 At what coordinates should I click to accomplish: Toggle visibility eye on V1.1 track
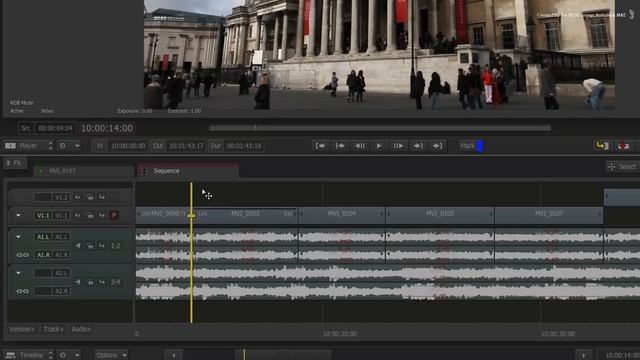tap(77, 215)
